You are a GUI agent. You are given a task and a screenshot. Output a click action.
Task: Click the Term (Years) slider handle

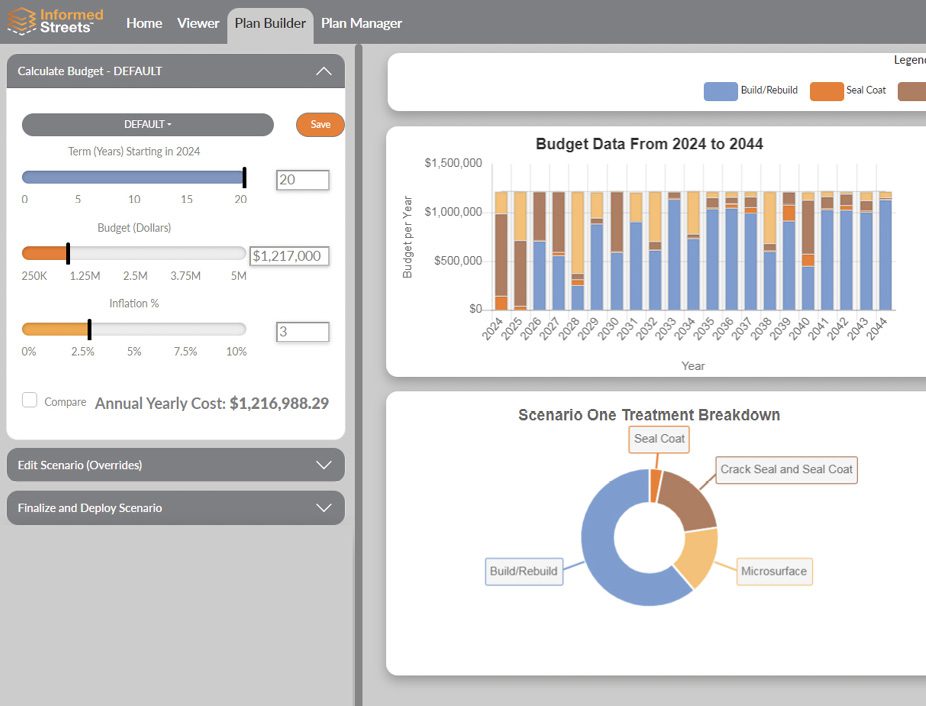click(x=244, y=178)
